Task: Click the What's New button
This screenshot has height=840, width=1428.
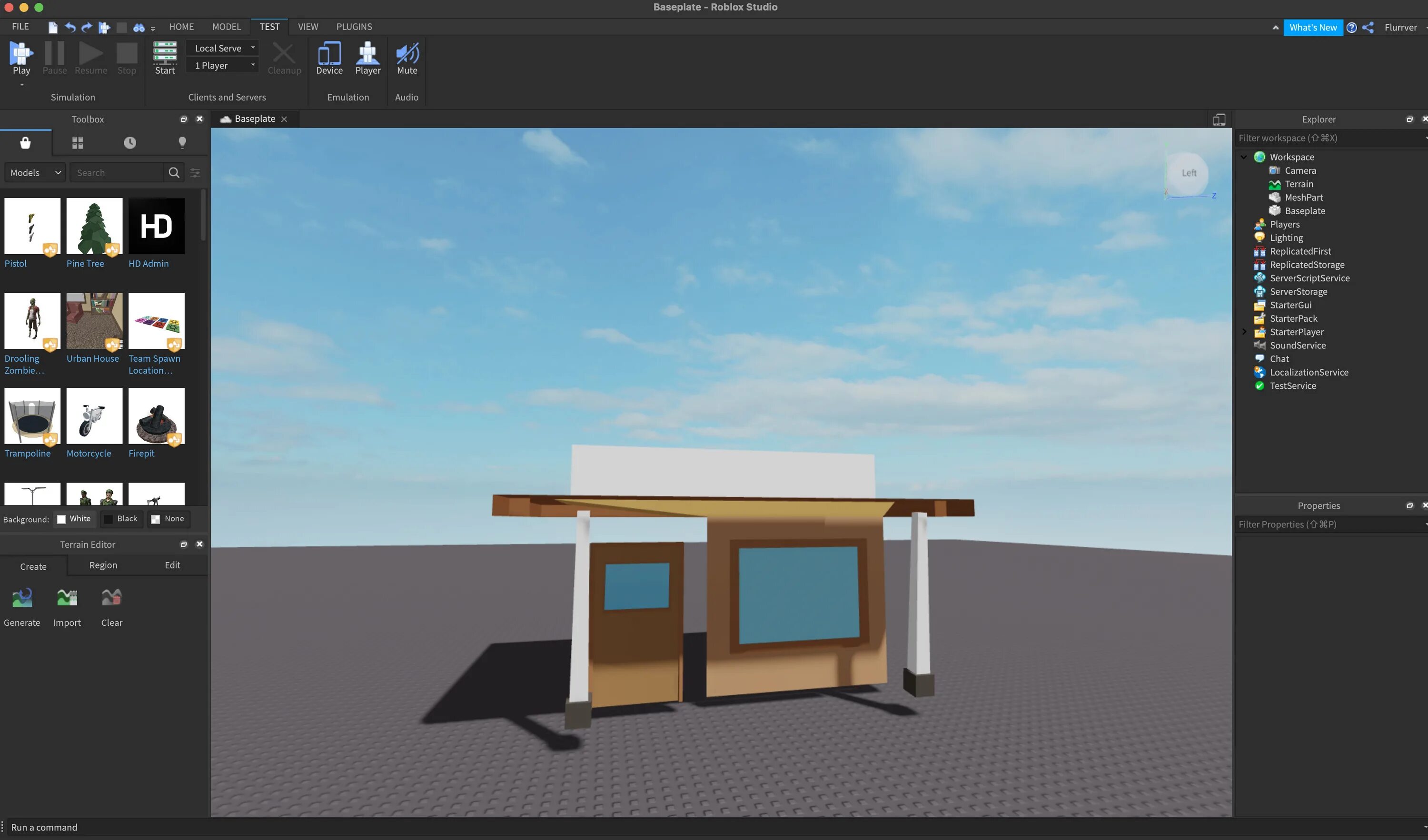Action: (1312, 27)
